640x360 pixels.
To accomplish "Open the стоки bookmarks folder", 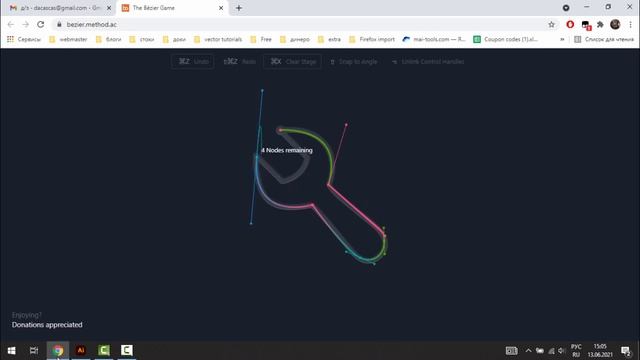I will (x=142, y=39).
